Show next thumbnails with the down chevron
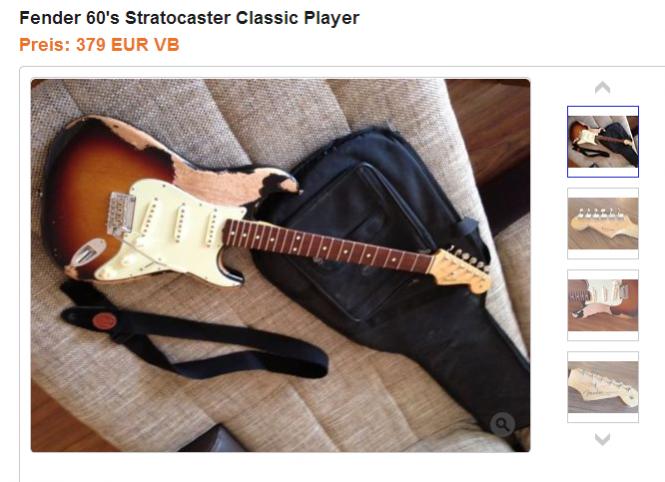 click(x=602, y=439)
